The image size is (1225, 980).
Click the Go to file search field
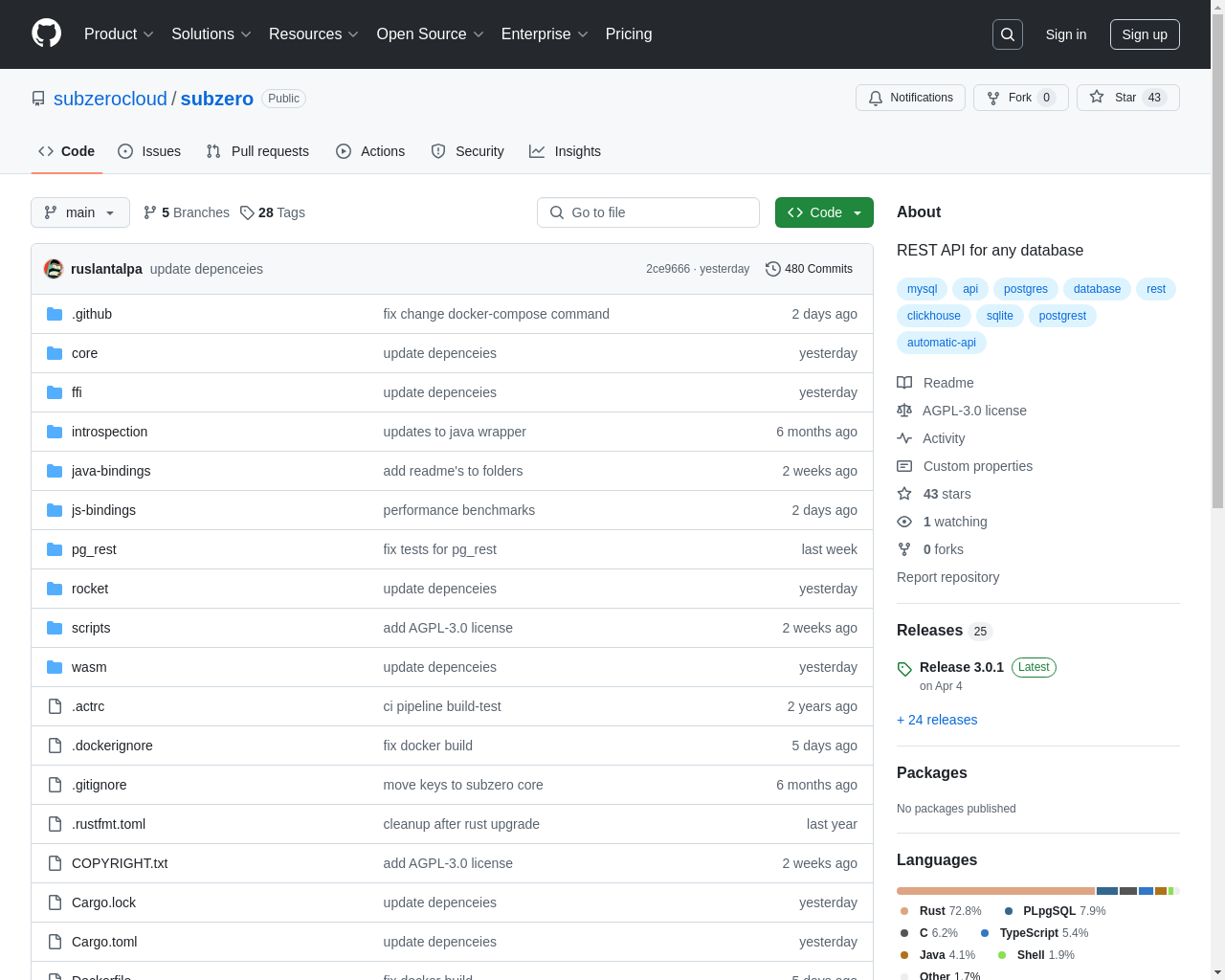[648, 212]
